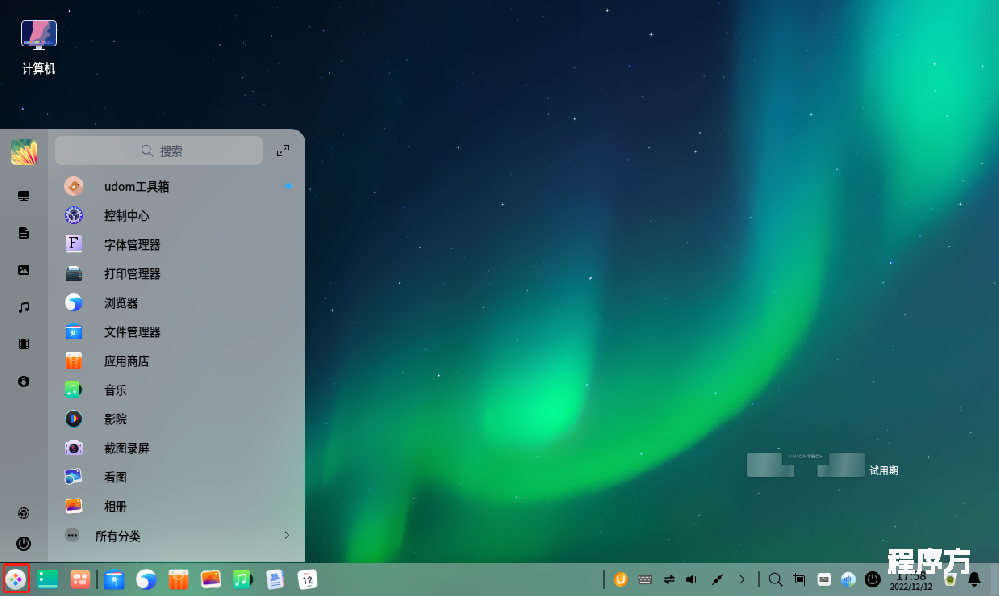999x596 pixels.
Task: Click the clock showing 2022/12/12
Action: point(911,581)
